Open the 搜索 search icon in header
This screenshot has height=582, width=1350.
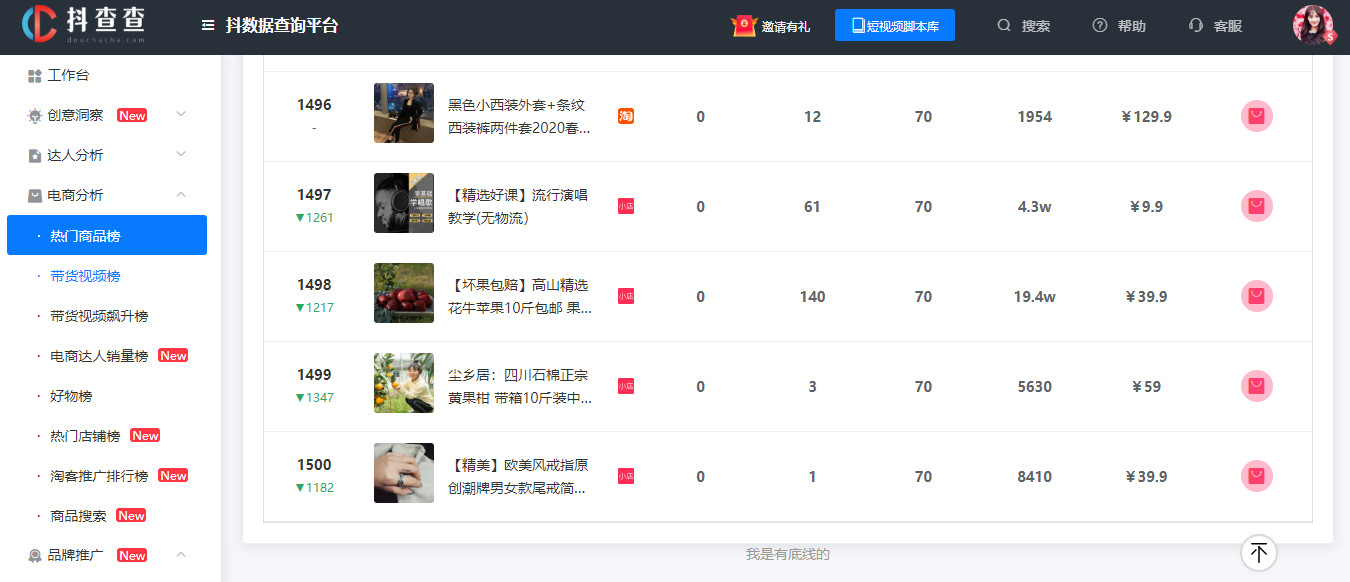coord(1004,26)
